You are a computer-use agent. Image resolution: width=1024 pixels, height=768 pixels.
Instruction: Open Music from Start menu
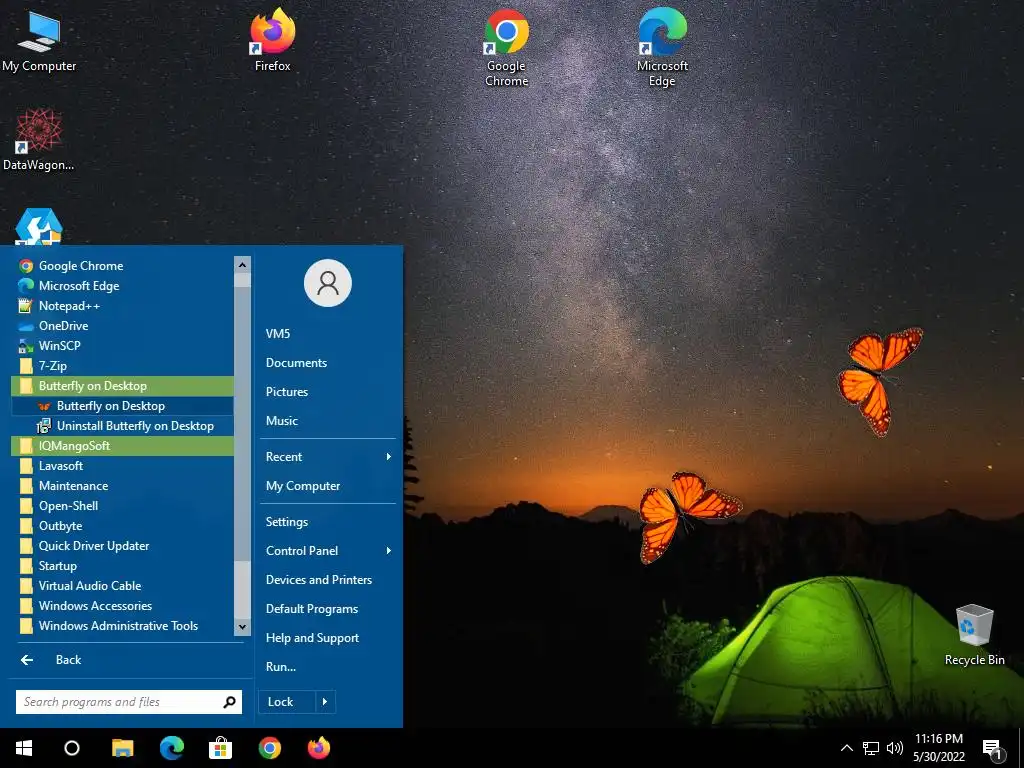[x=328, y=421]
